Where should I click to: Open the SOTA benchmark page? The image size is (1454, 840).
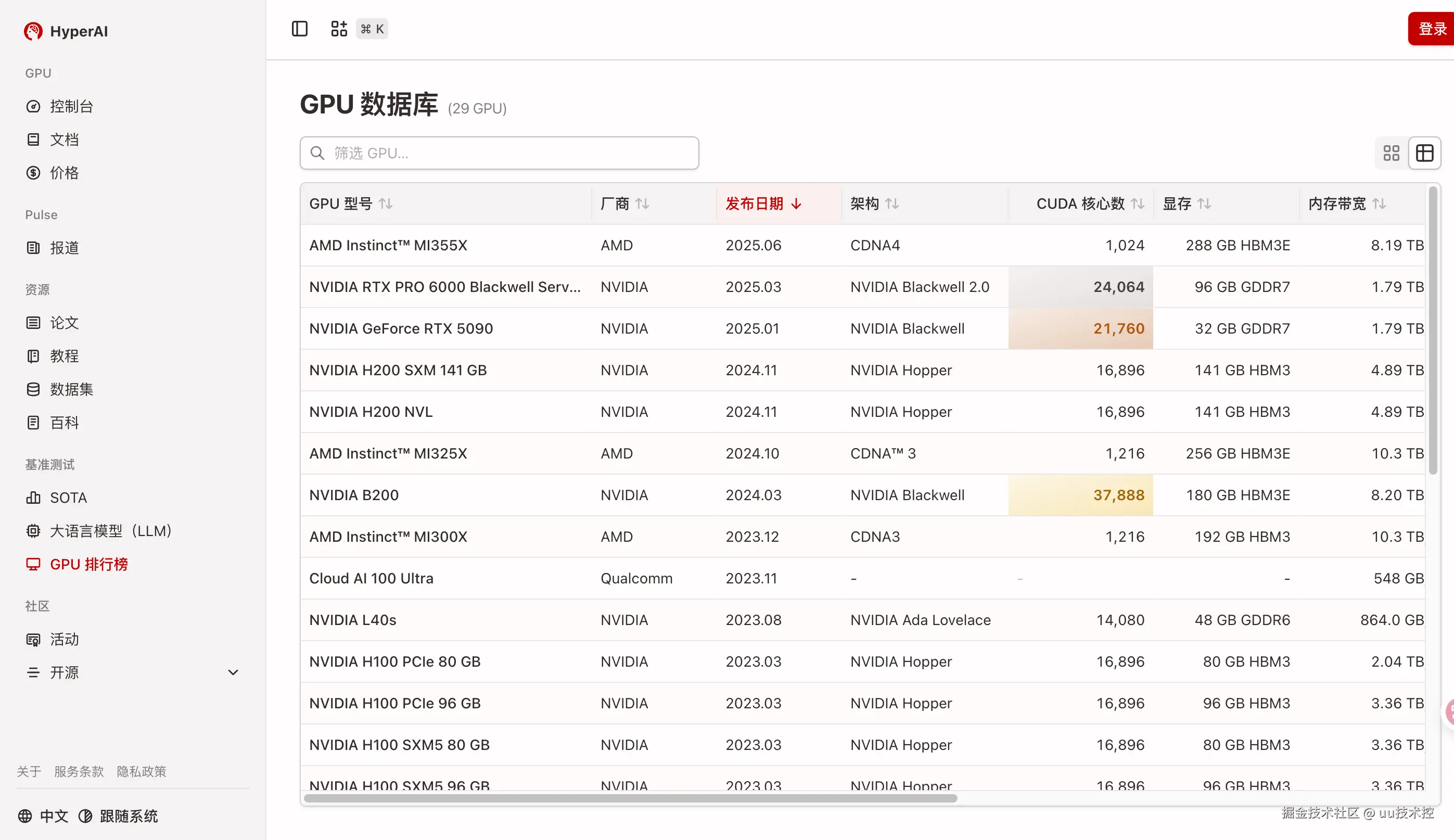tap(68, 497)
